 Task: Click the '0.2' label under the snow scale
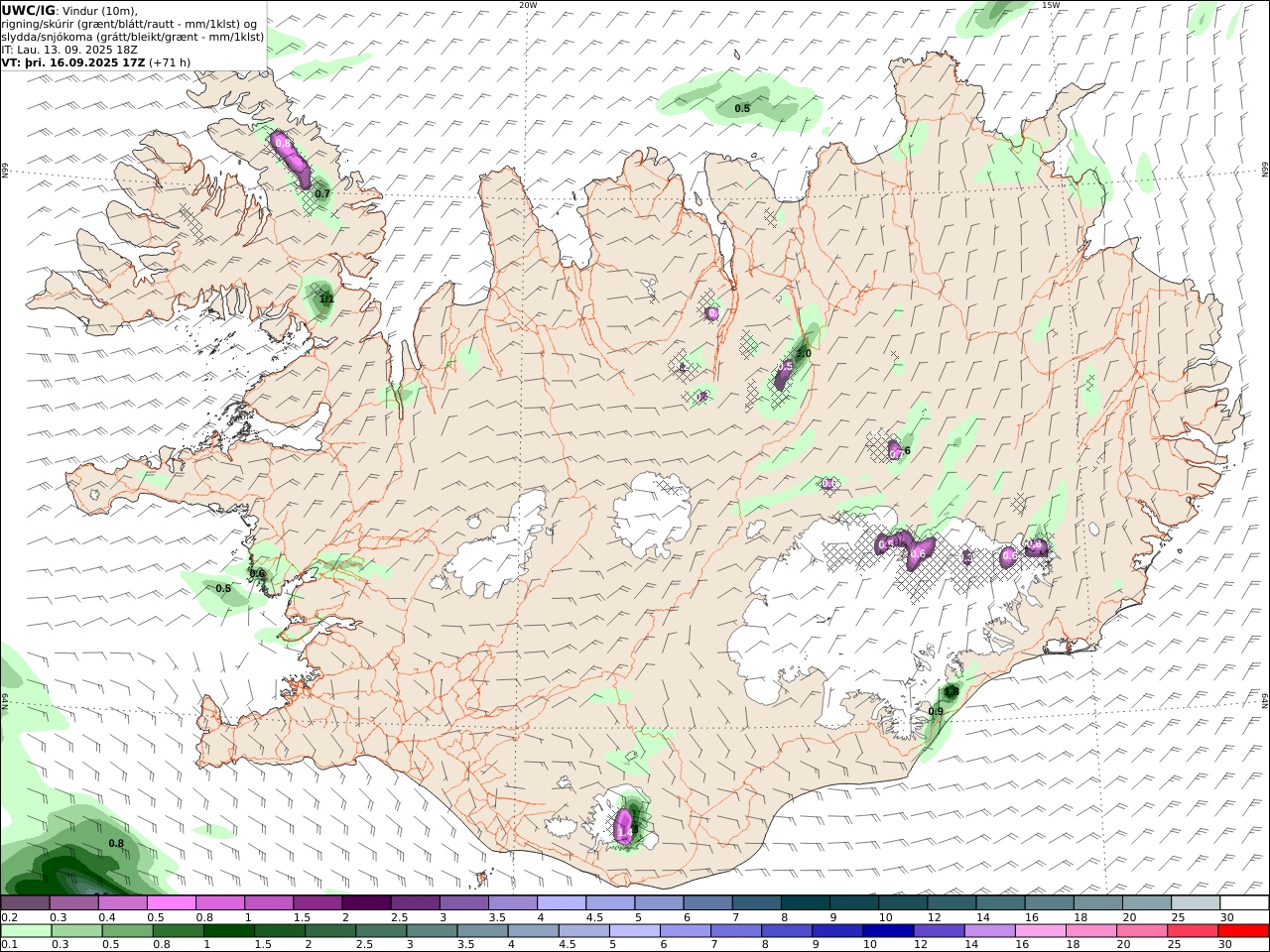pyautogui.click(x=8, y=917)
